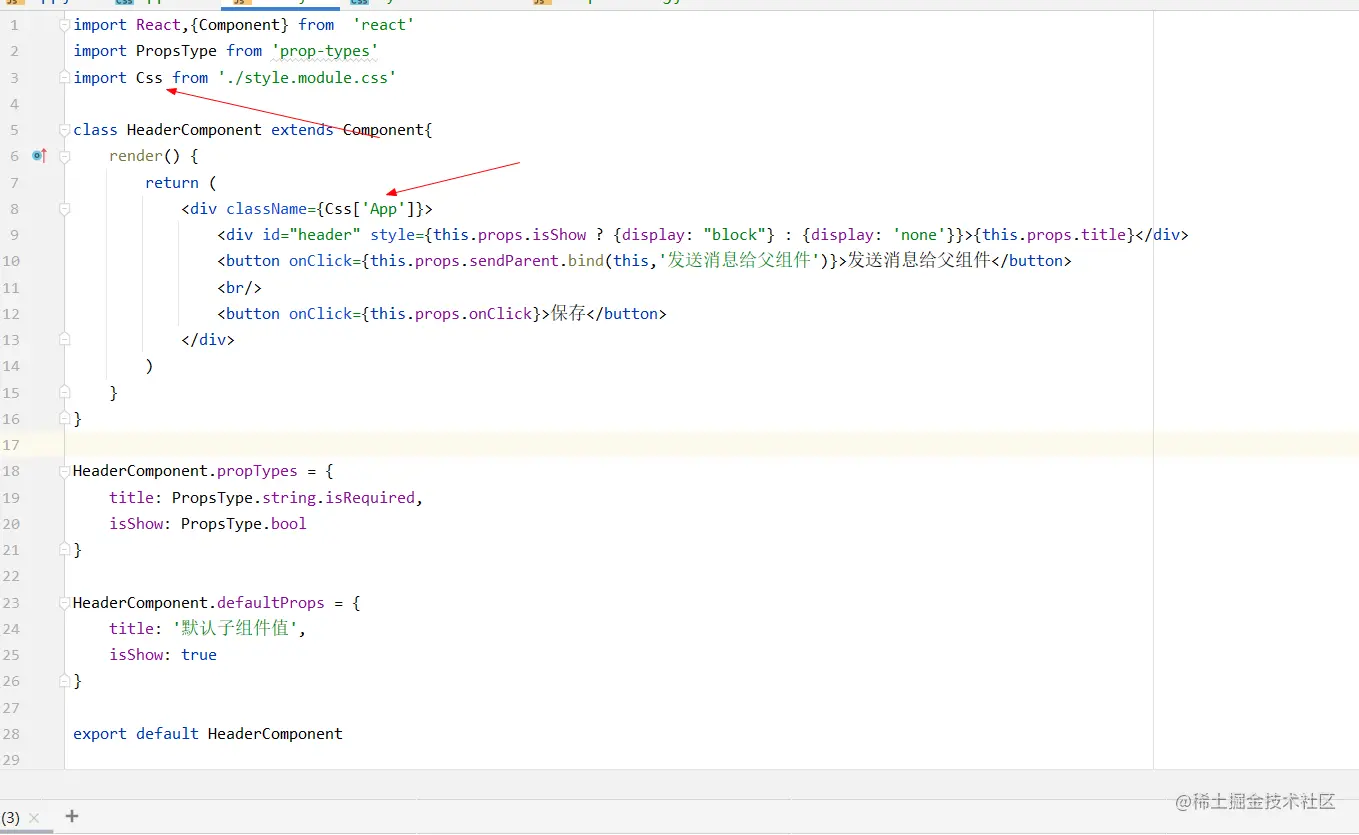Click the className attribute on line 8
The width and height of the screenshot is (1359, 835).
pyautogui.click(x=266, y=209)
